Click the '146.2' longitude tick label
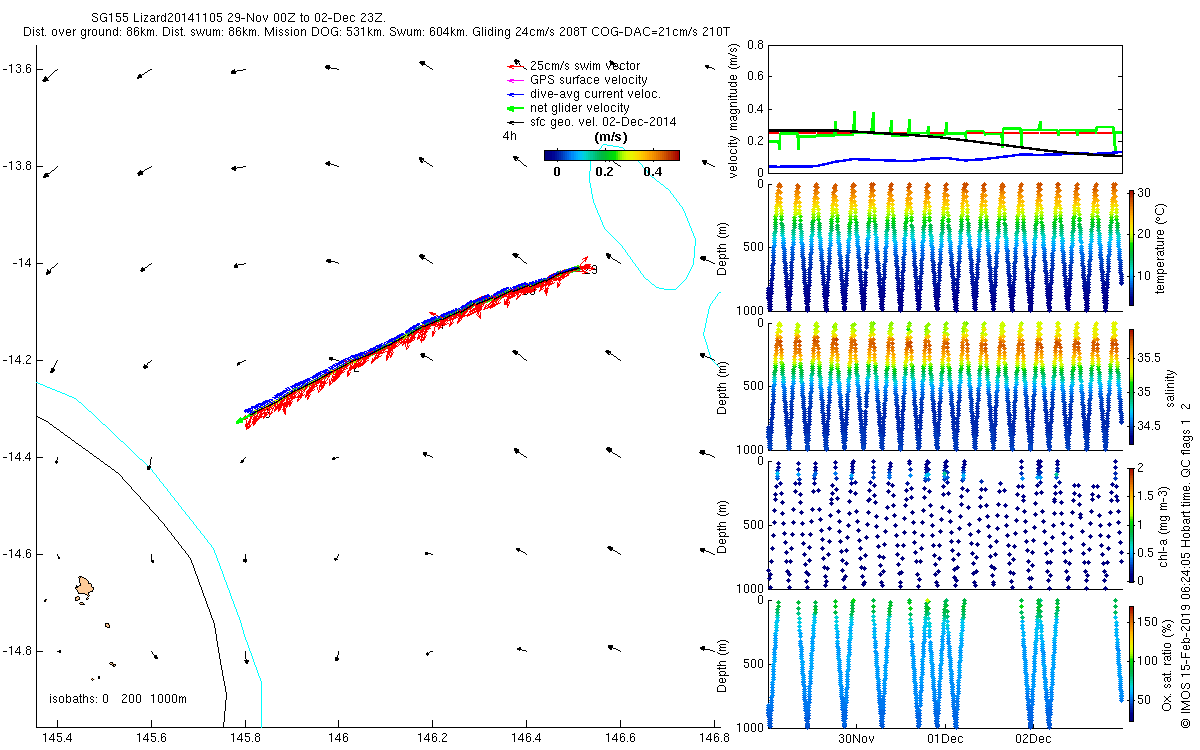The height and width of the screenshot is (750, 1200). coord(432,738)
